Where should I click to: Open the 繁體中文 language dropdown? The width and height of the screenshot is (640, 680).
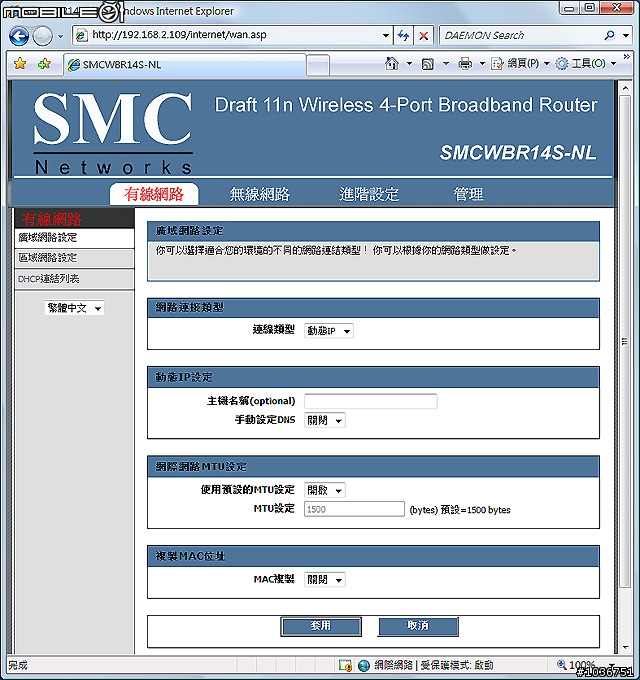pos(74,308)
